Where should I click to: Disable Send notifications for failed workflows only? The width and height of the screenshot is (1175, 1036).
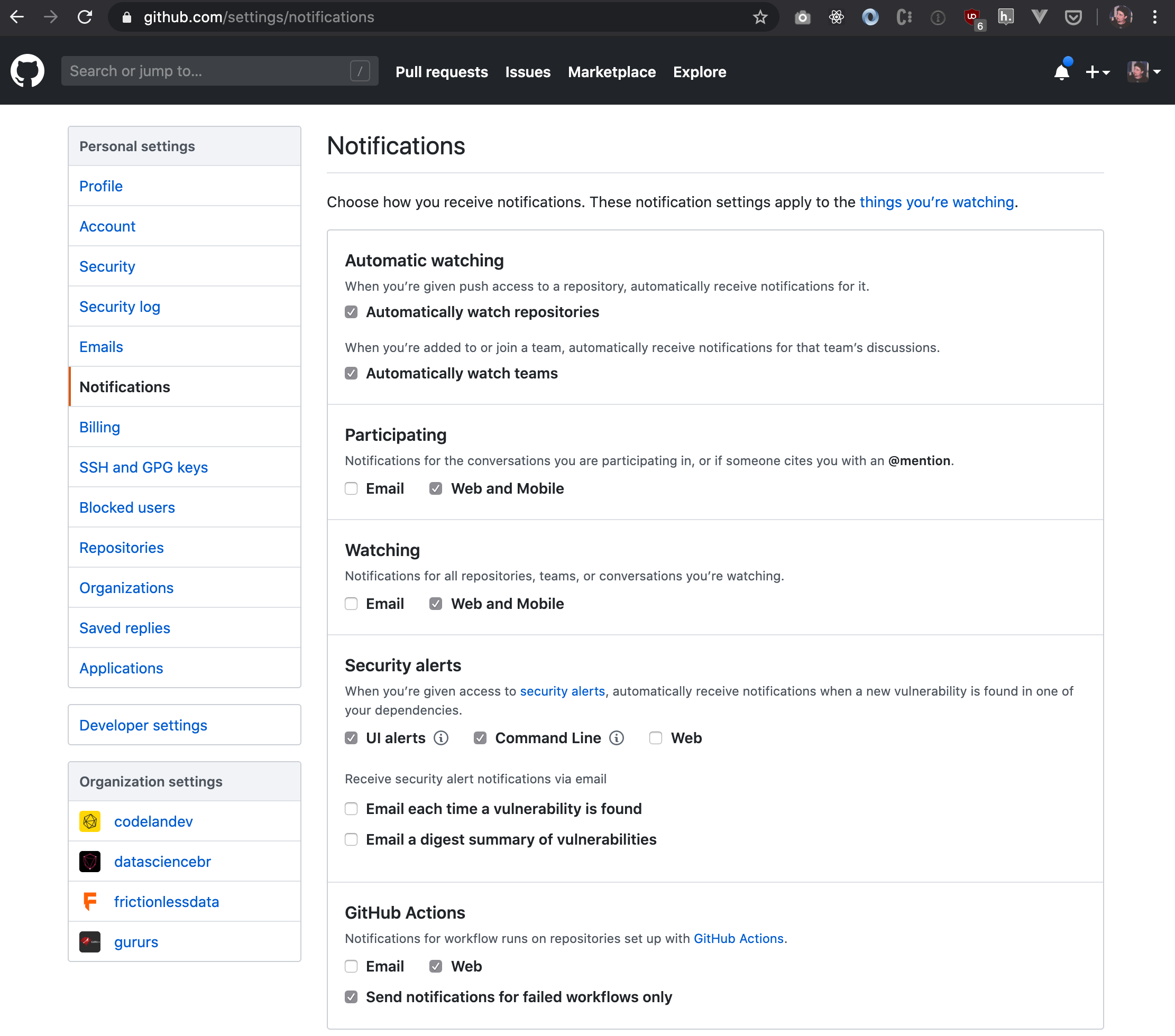coord(351,997)
